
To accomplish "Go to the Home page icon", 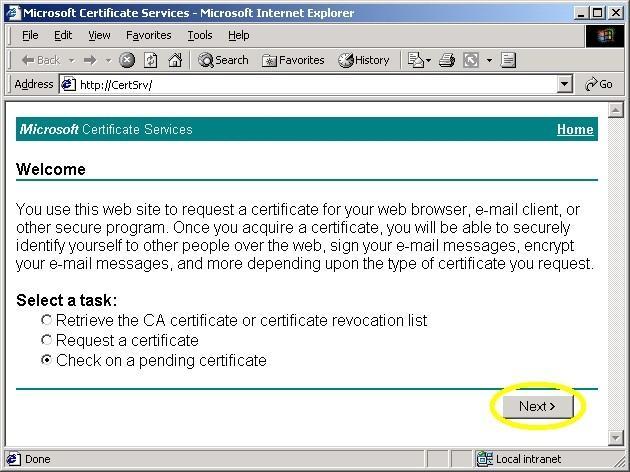I will tap(175, 61).
